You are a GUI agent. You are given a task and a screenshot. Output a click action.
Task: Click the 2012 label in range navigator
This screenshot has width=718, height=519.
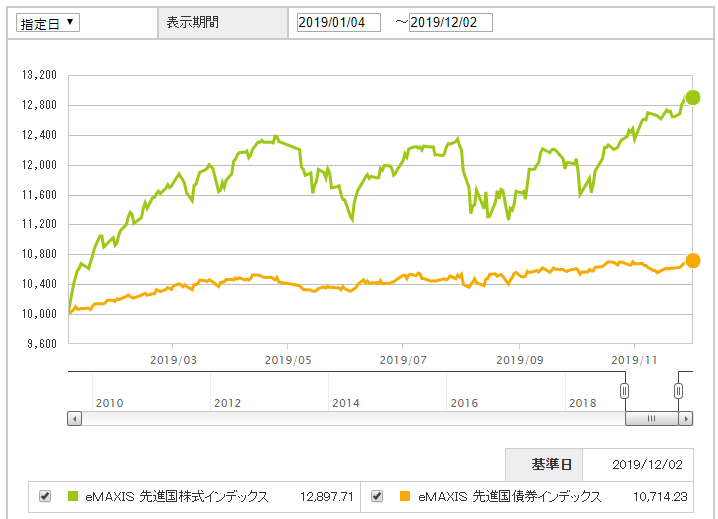click(228, 403)
